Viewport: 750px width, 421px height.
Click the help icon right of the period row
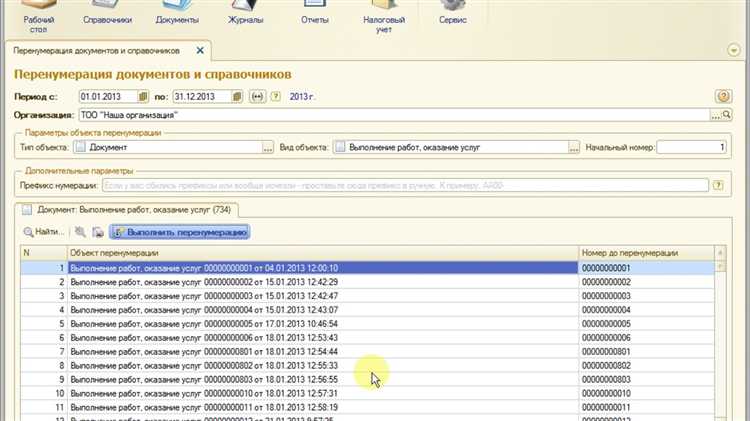tap(723, 96)
